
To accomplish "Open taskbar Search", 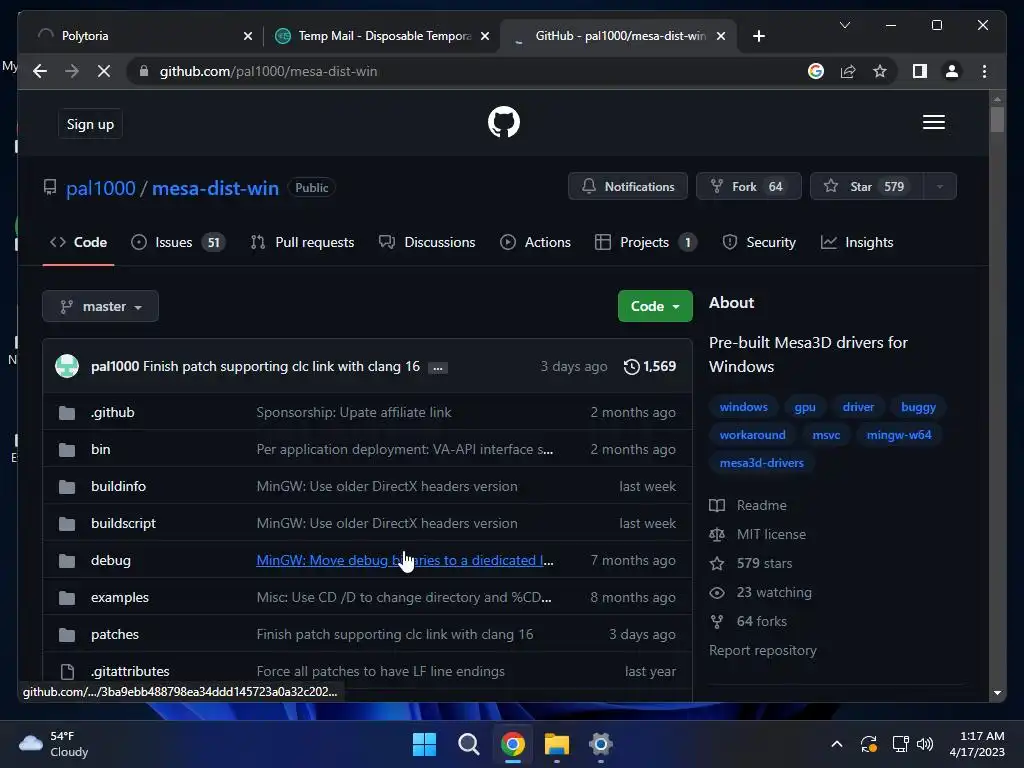I will [x=468, y=744].
